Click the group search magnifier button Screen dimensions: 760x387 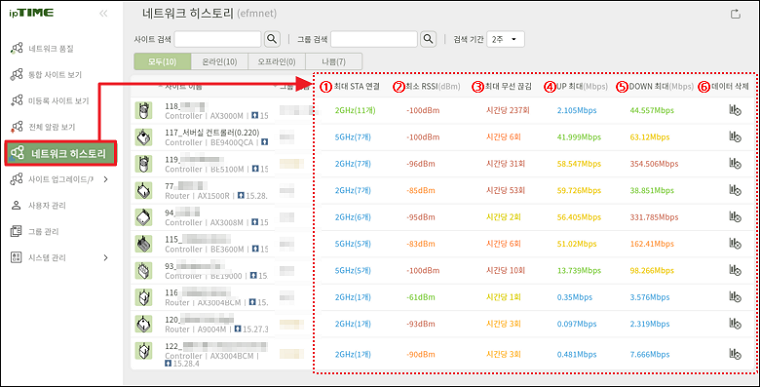pos(428,39)
